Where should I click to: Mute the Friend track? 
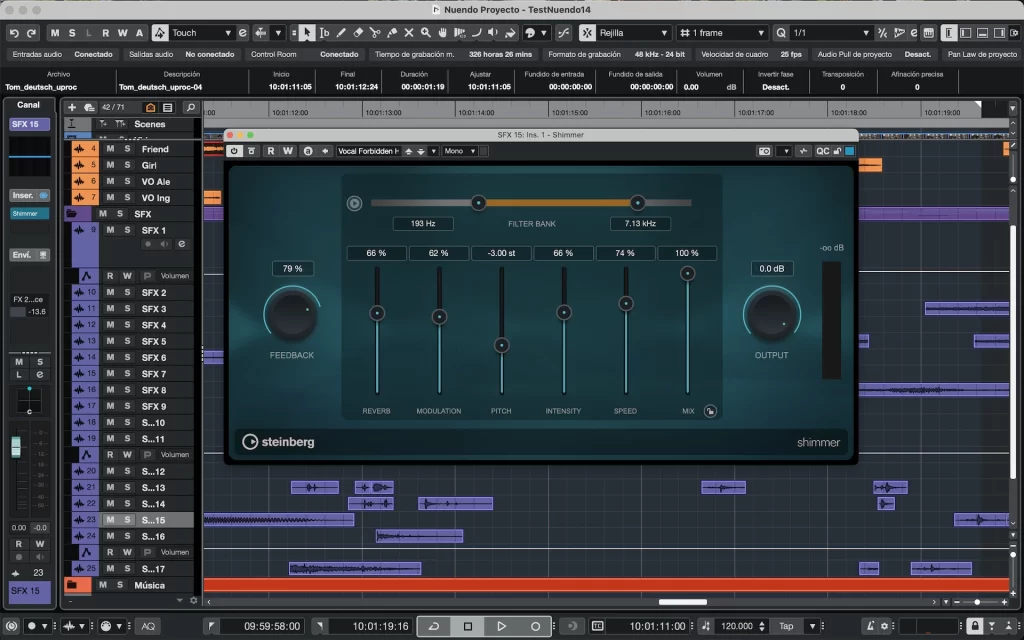click(x=110, y=149)
